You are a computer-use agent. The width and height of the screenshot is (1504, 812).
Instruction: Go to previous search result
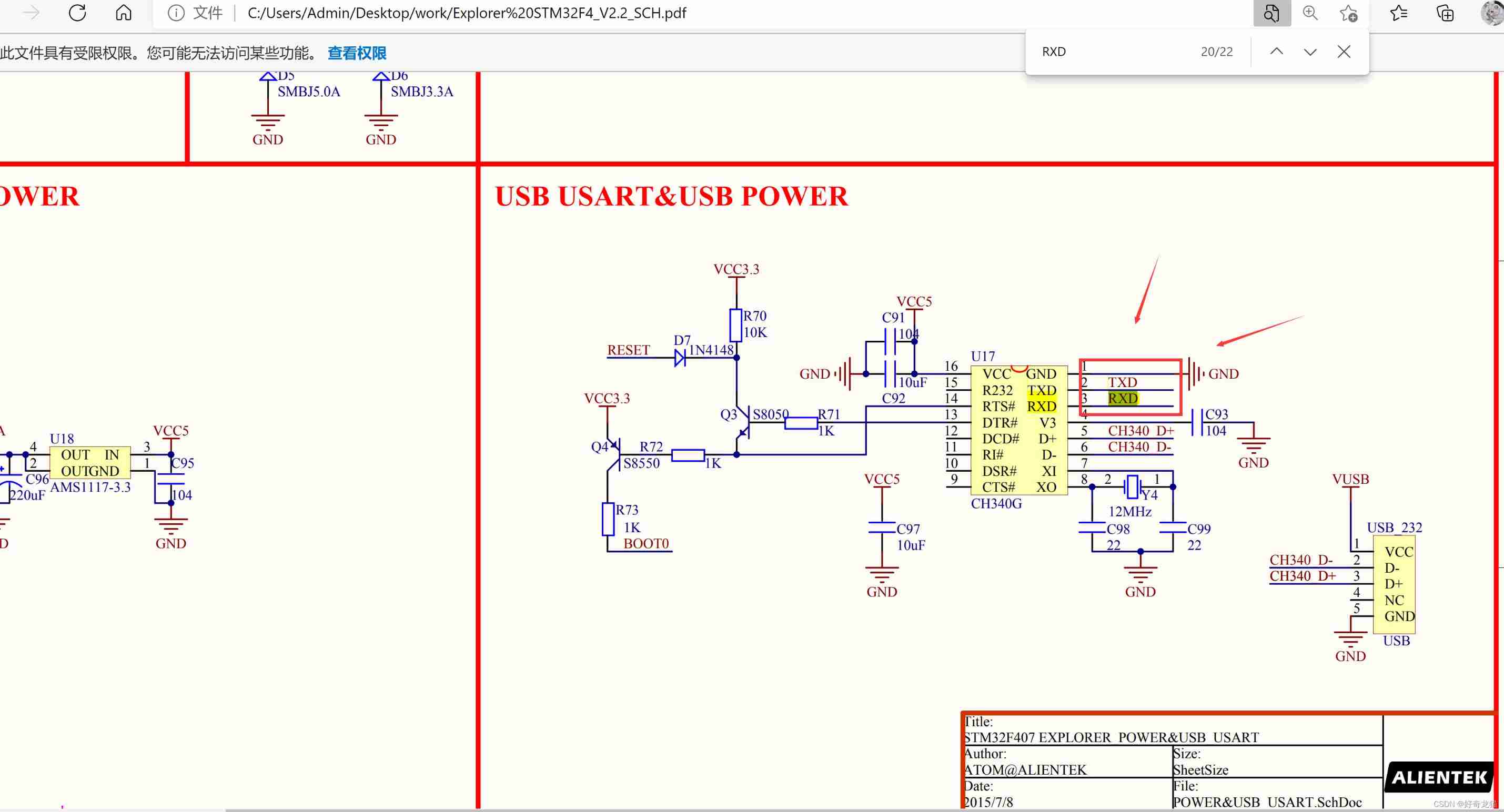[x=1276, y=52]
